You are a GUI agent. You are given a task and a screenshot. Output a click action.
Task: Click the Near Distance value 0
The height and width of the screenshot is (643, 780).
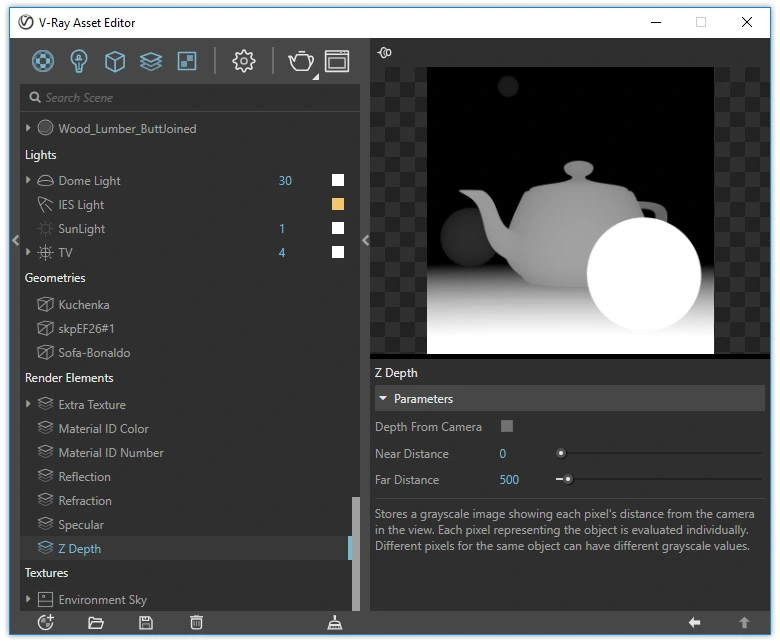pos(502,454)
